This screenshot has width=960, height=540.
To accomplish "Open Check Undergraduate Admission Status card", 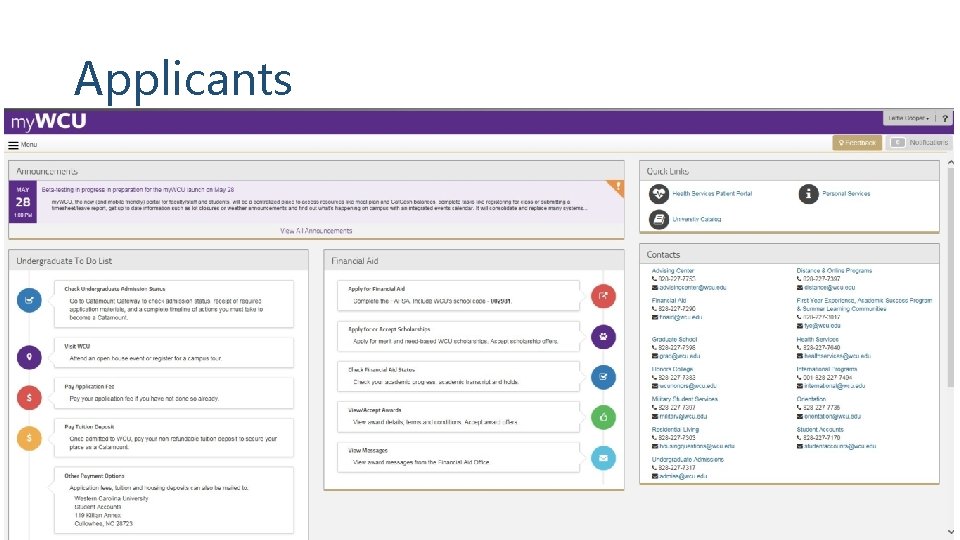I will tap(174, 304).
